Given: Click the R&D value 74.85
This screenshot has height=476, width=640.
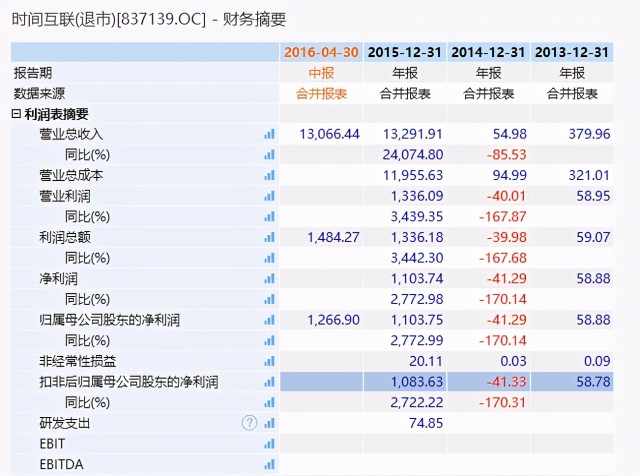Looking at the screenshot, I should point(426,423).
